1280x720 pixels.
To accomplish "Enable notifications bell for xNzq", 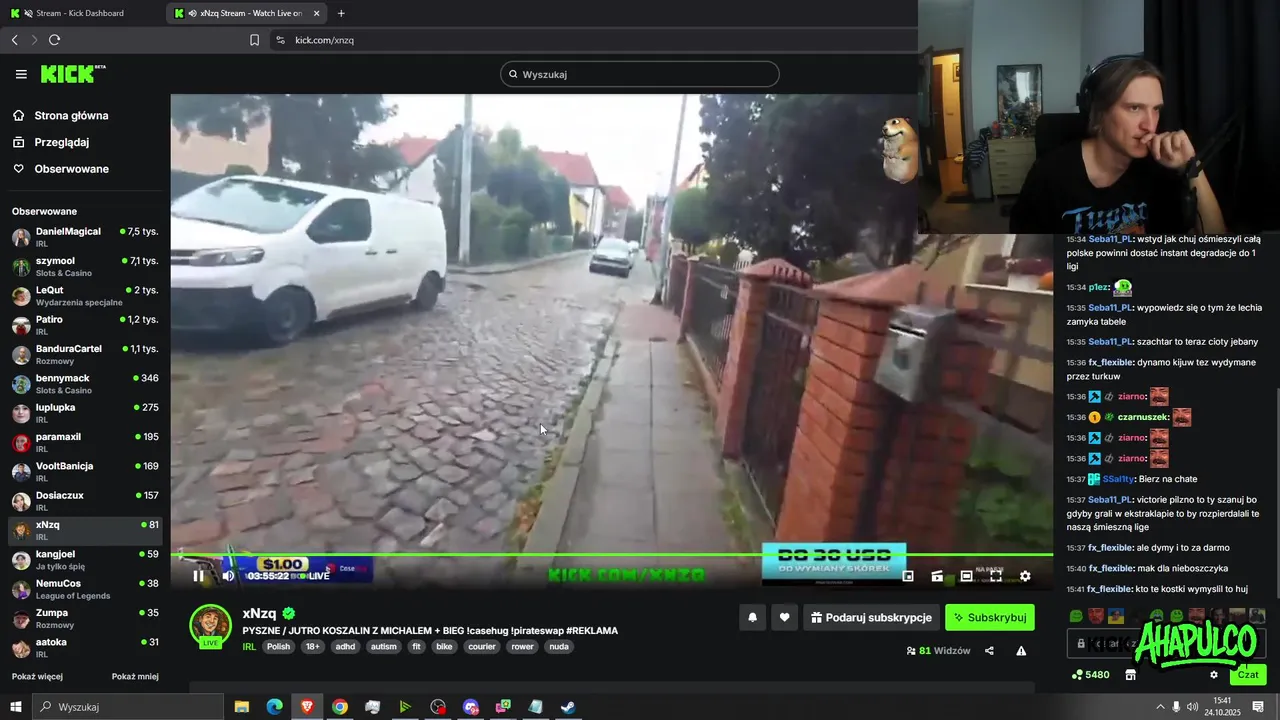I will point(752,618).
